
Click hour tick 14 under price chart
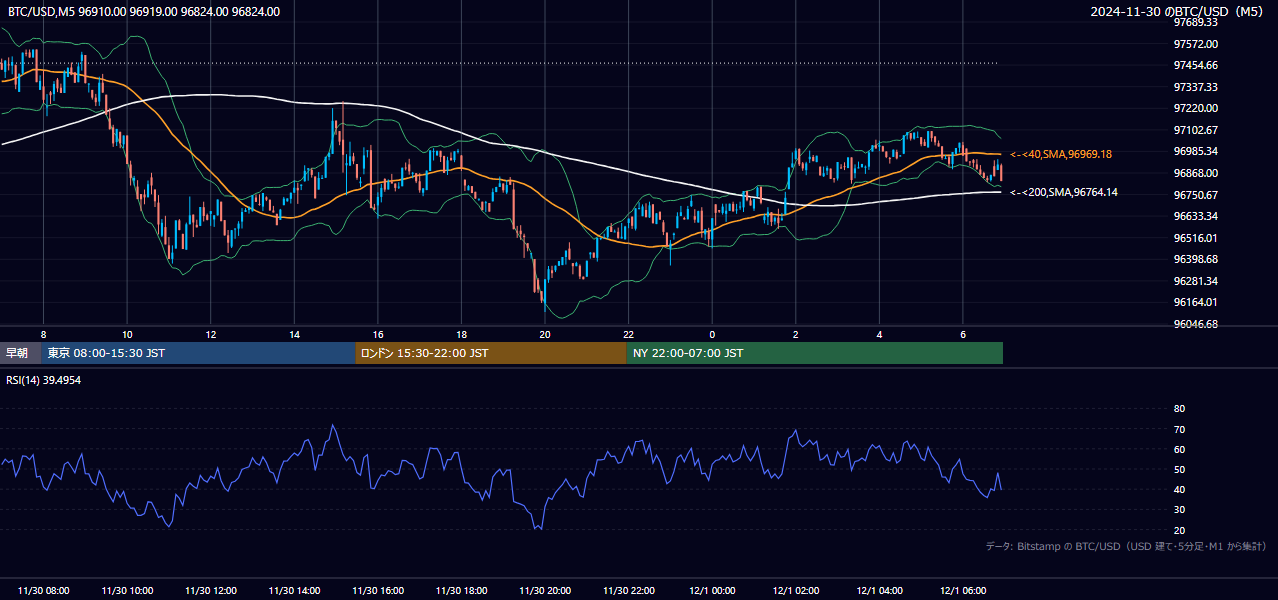pyautogui.click(x=294, y=334)
